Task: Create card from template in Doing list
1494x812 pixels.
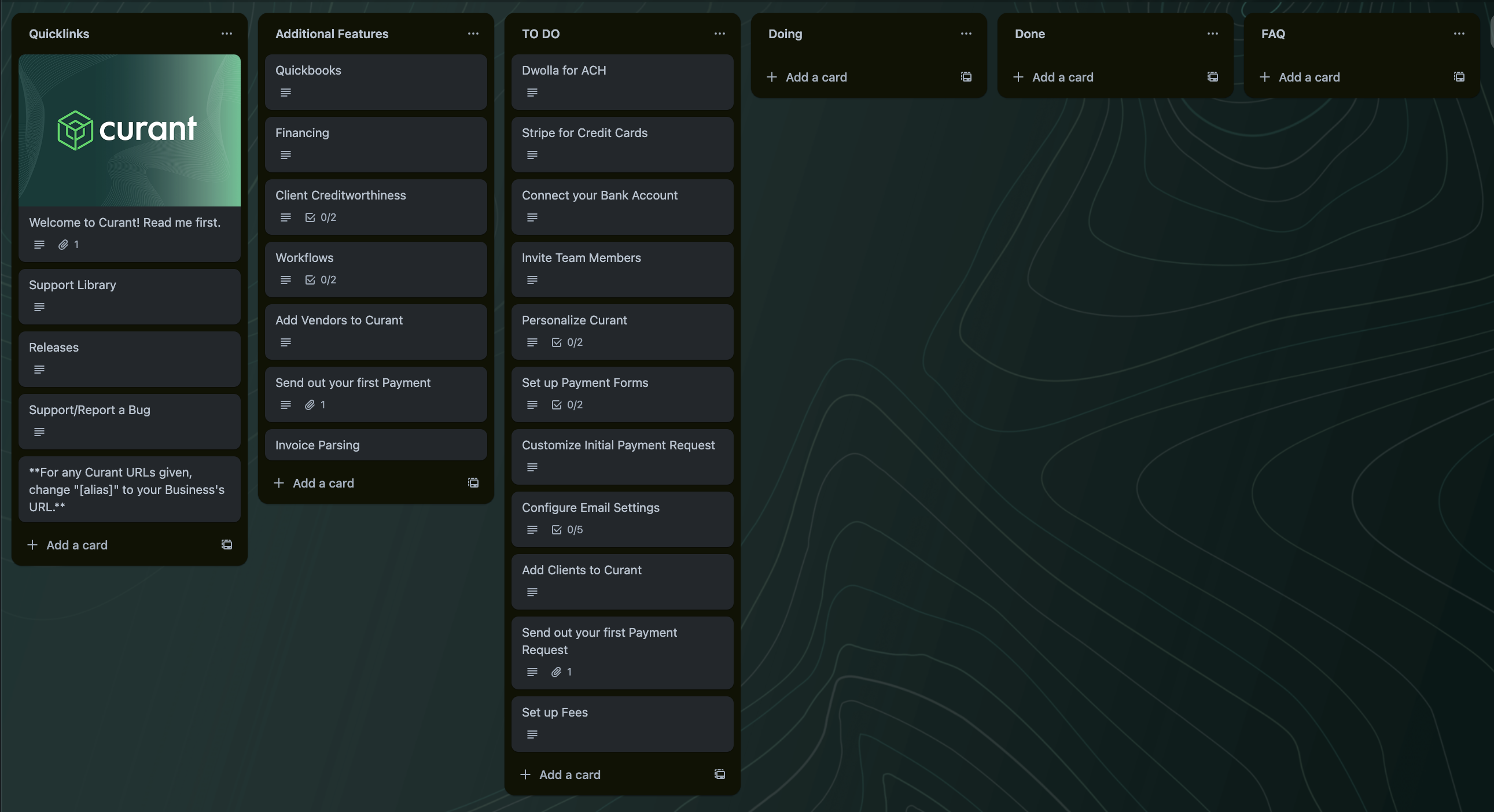Action: coord(966,76)
